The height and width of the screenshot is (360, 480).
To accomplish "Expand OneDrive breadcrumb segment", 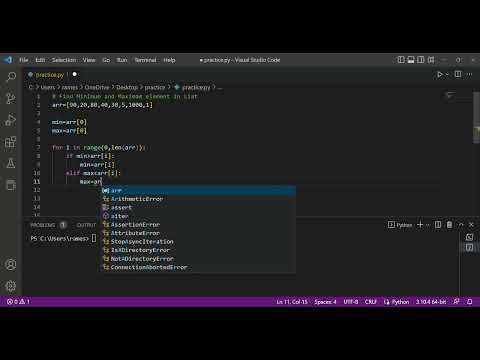I will click(97, 87).
